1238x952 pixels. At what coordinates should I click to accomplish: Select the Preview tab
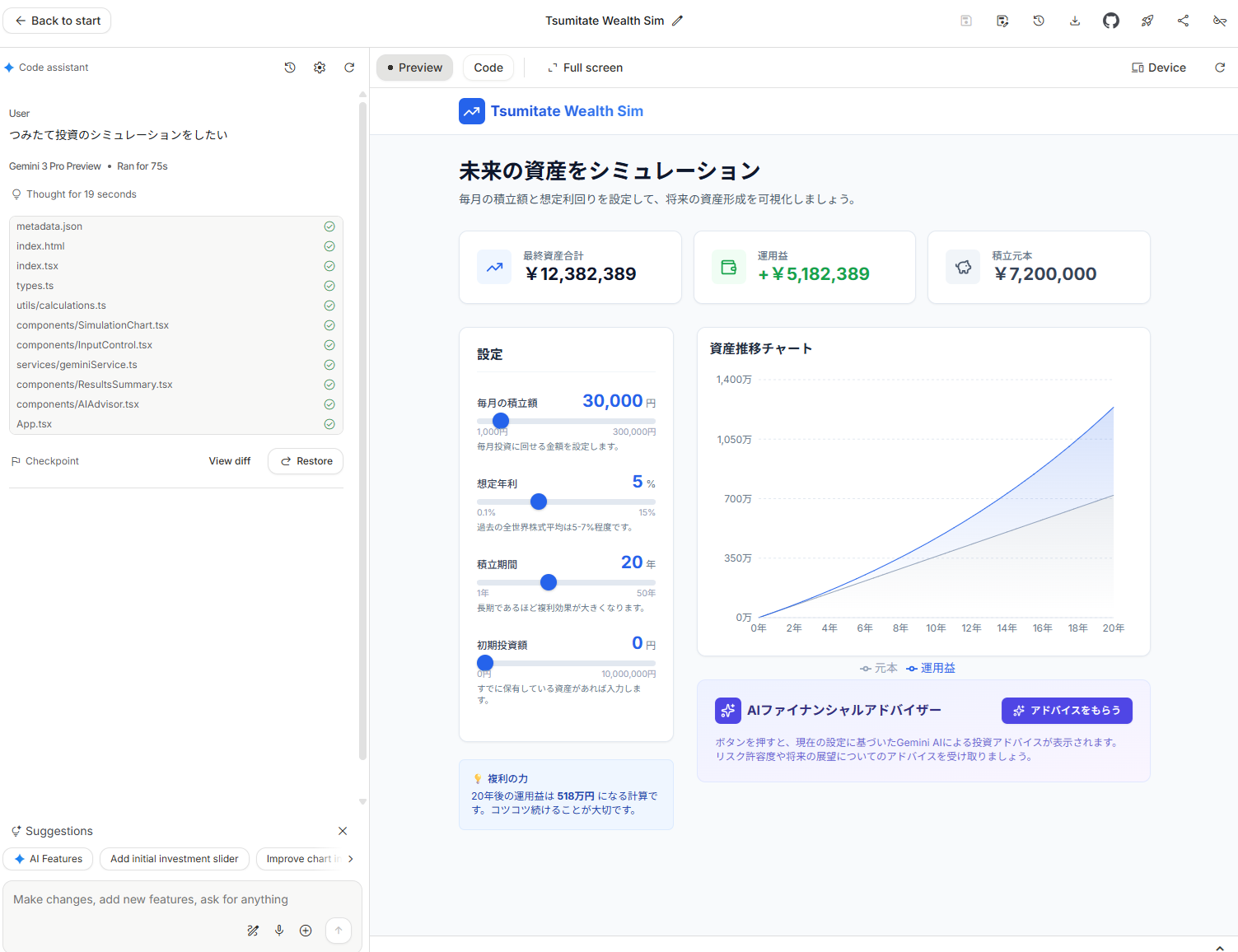[x=414, y=68]
